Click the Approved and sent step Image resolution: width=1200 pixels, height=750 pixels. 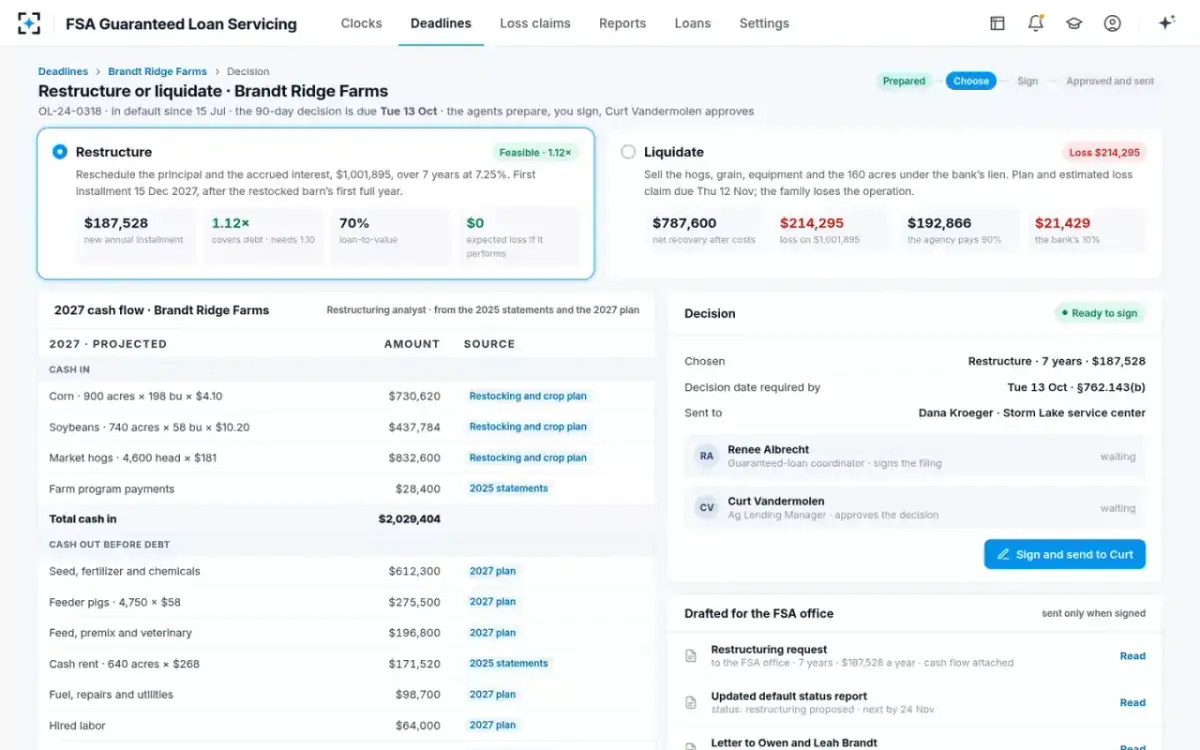(1110, 81)
